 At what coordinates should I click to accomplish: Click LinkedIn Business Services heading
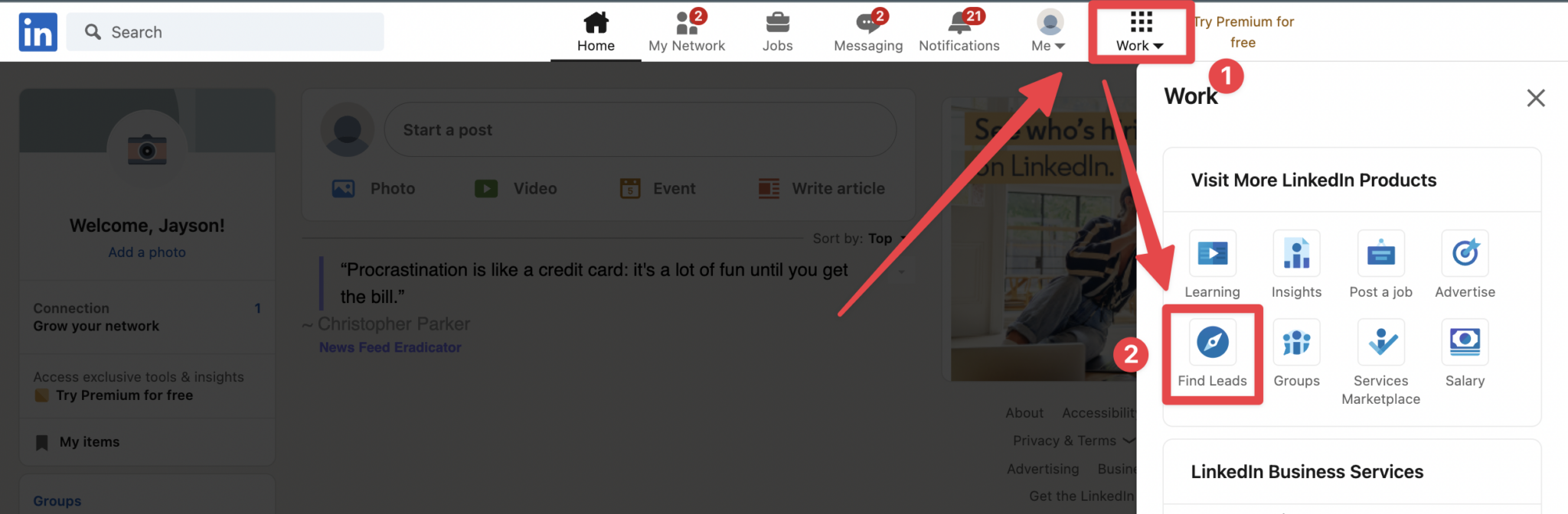click(1307, 472)
